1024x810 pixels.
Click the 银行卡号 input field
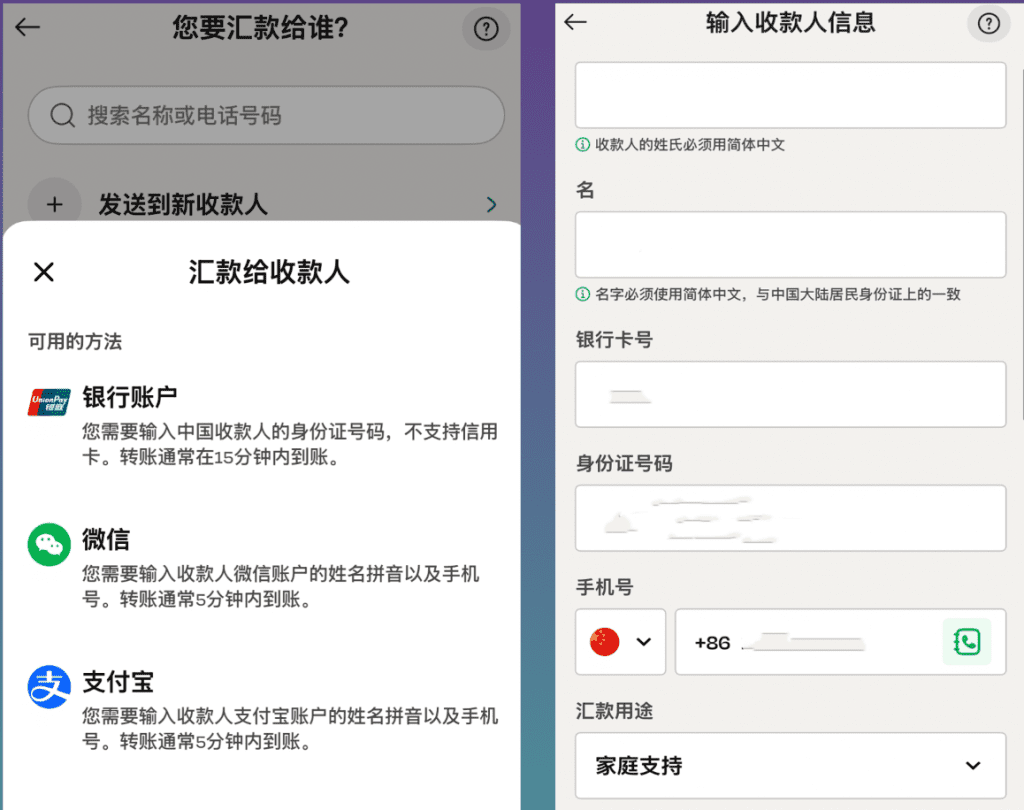790,395
